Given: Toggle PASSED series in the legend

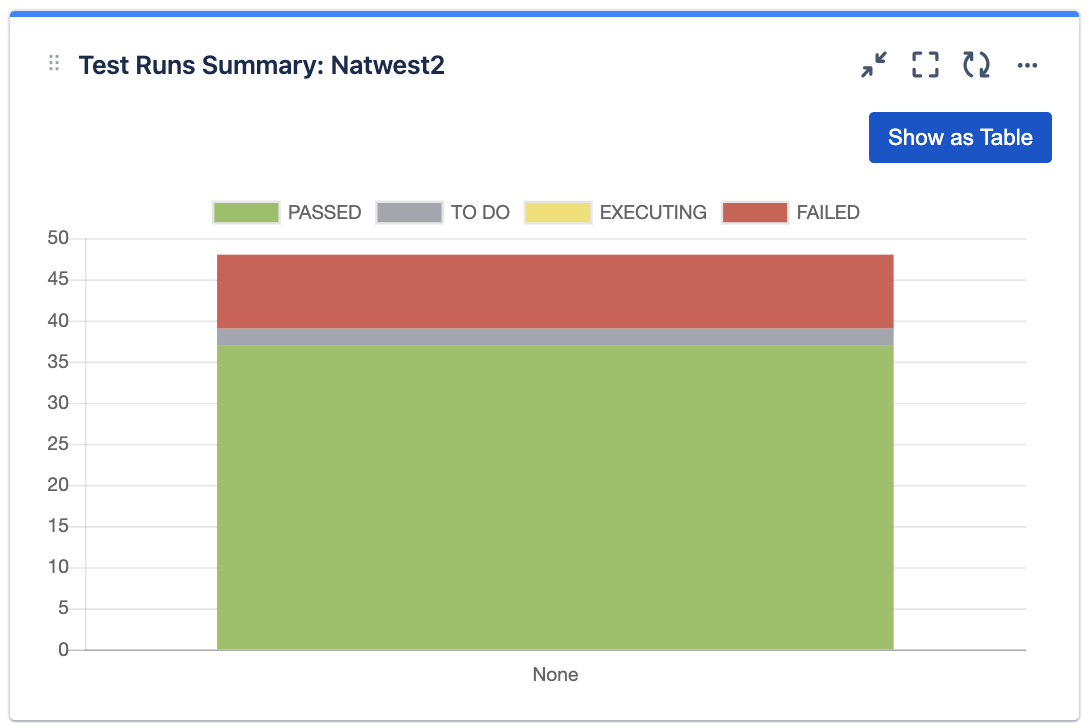Looking at the screenshot, I should (287, 212).
